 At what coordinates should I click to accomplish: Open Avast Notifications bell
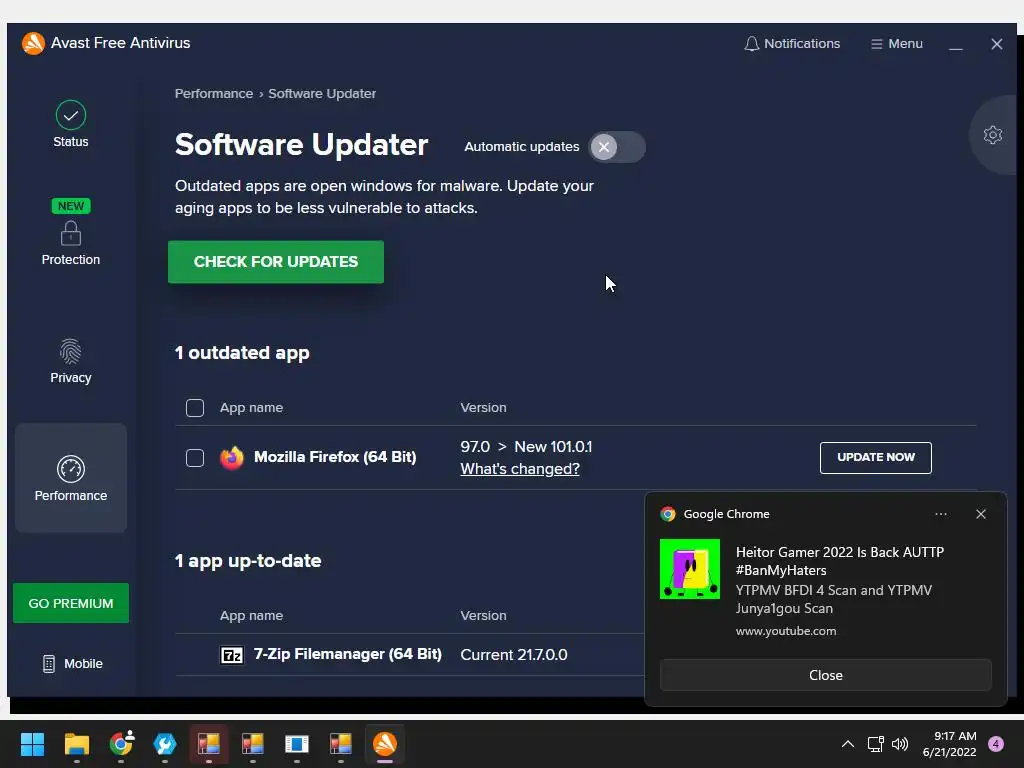click(792, 44)
